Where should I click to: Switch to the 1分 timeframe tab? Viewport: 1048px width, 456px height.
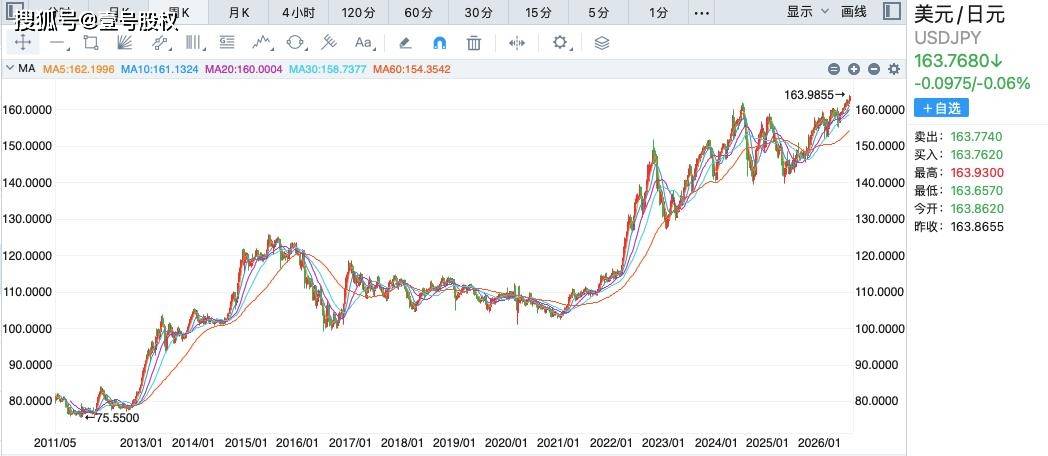pos(658,12)
